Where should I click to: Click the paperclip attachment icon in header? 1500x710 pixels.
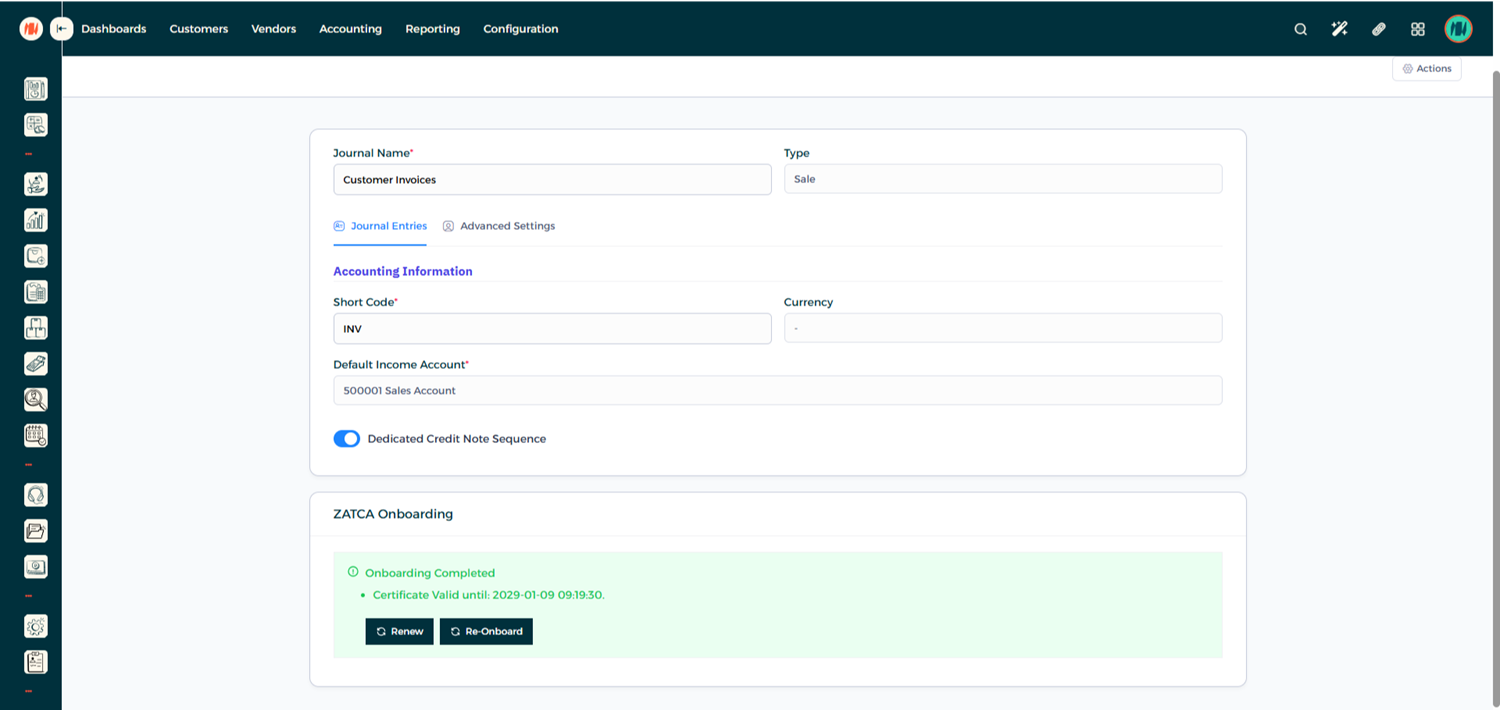tap(1379, 29)
